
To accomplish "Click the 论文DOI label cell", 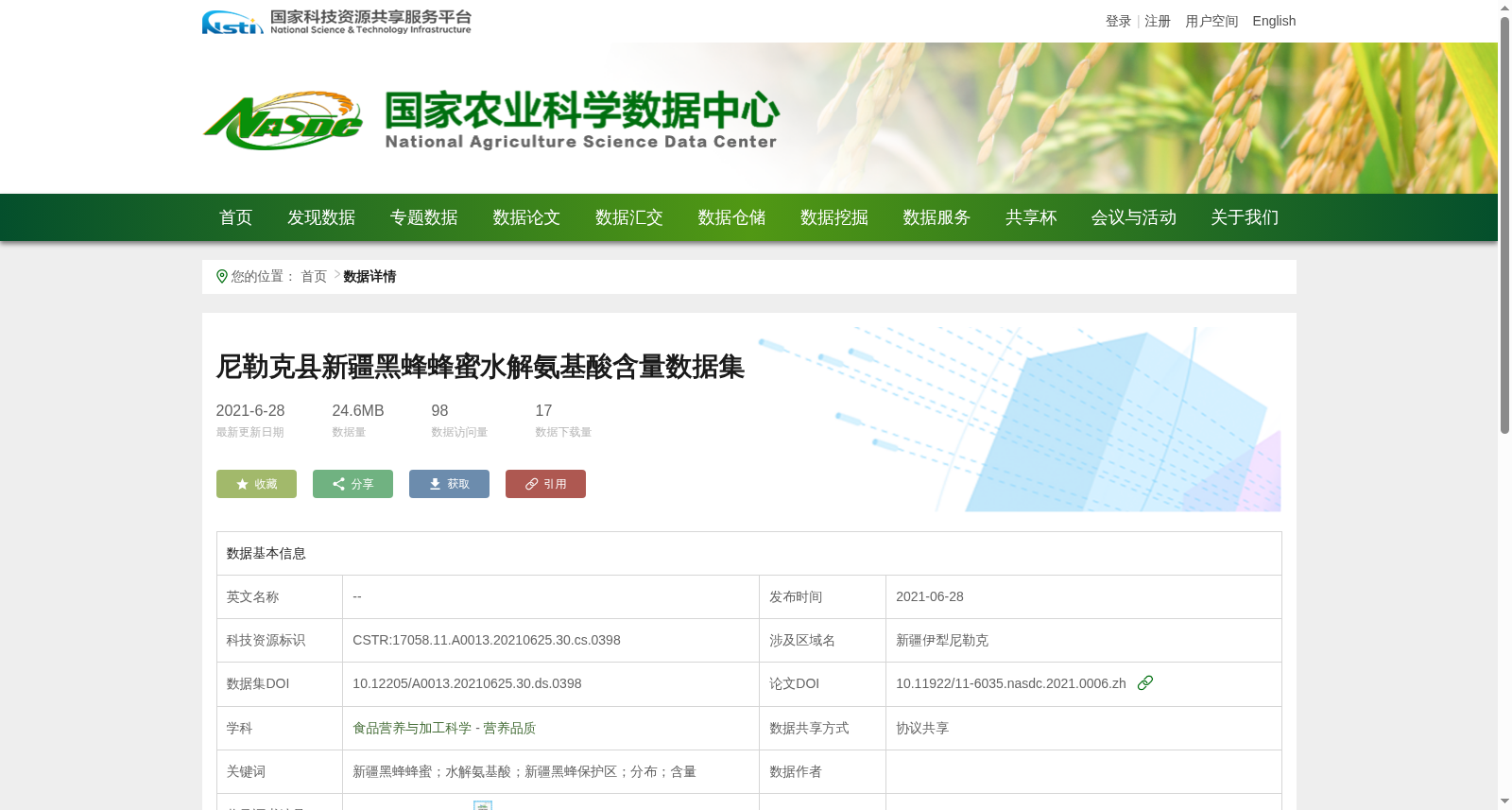I will click(823, 683).
